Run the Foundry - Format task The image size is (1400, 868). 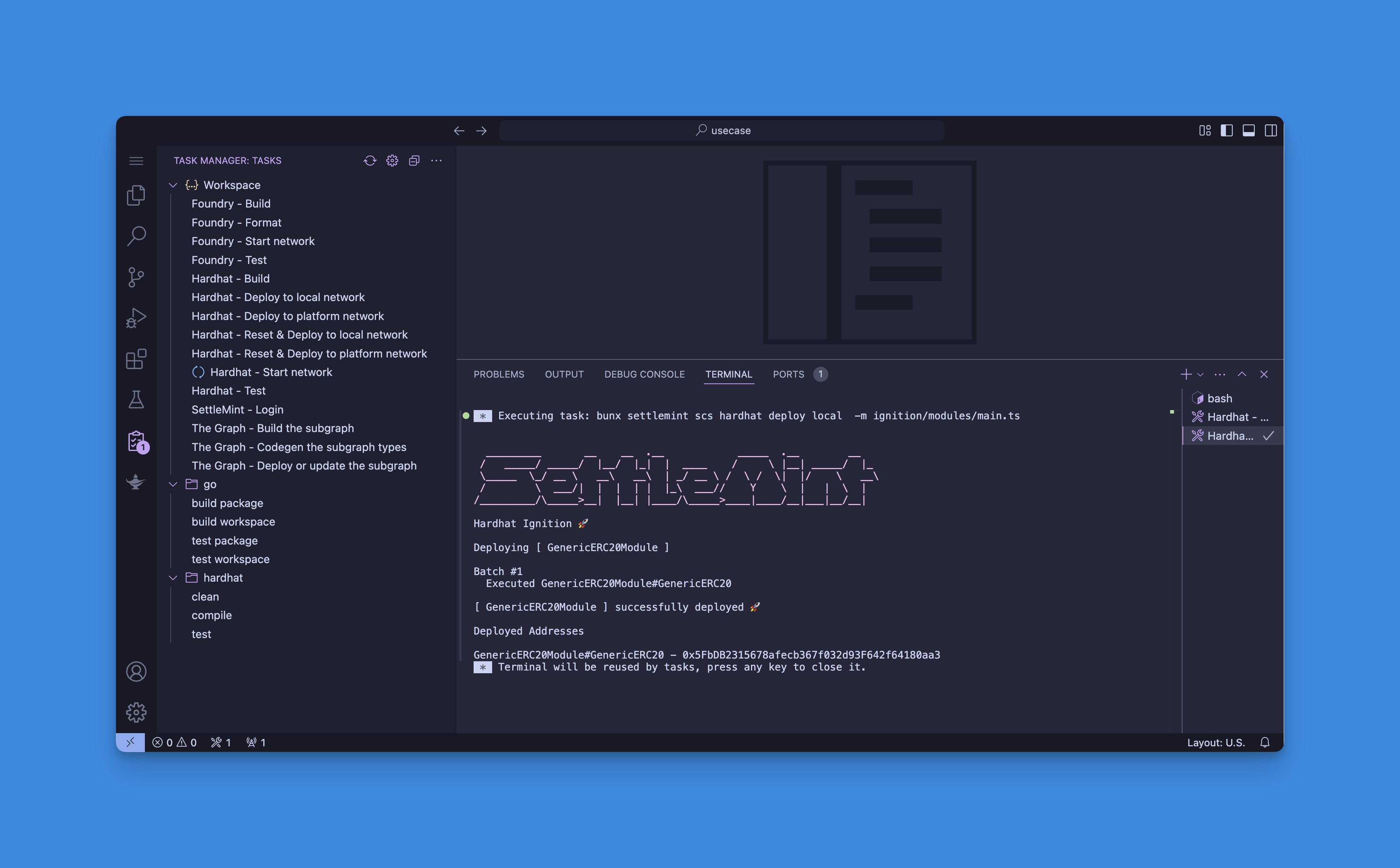236,223
